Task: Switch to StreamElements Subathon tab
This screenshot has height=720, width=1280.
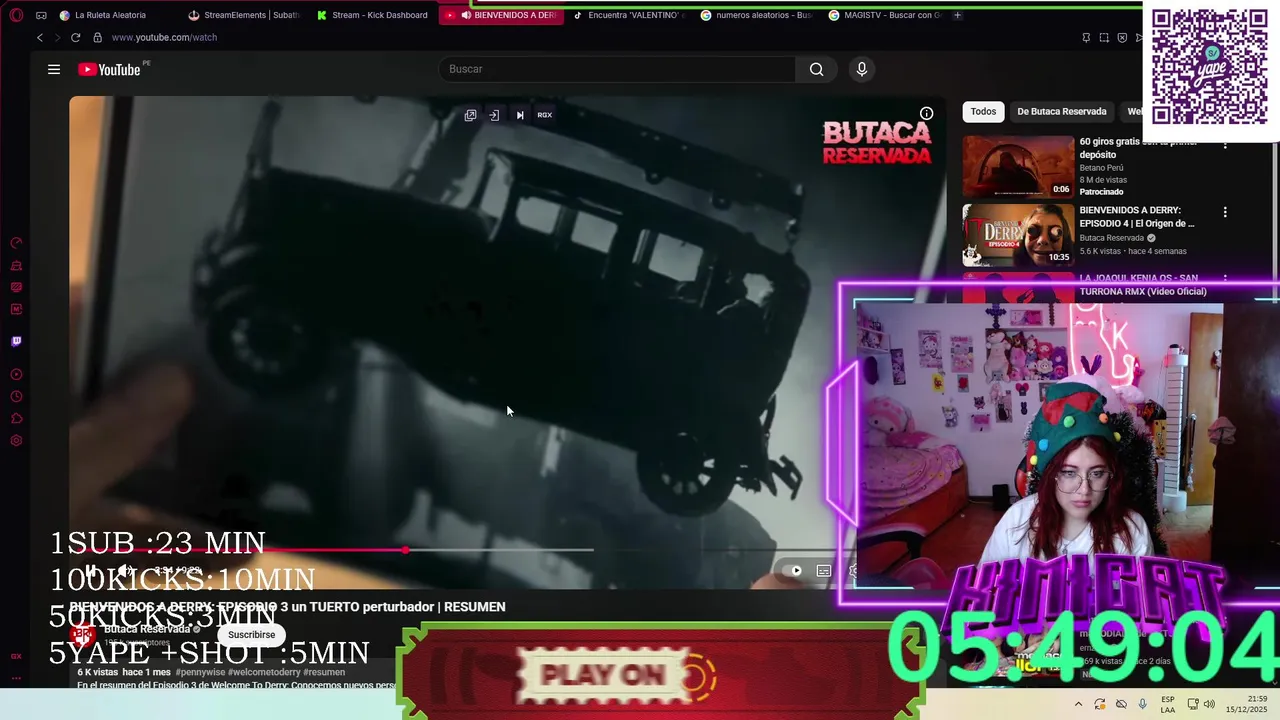Action: [x=244, y=15]
